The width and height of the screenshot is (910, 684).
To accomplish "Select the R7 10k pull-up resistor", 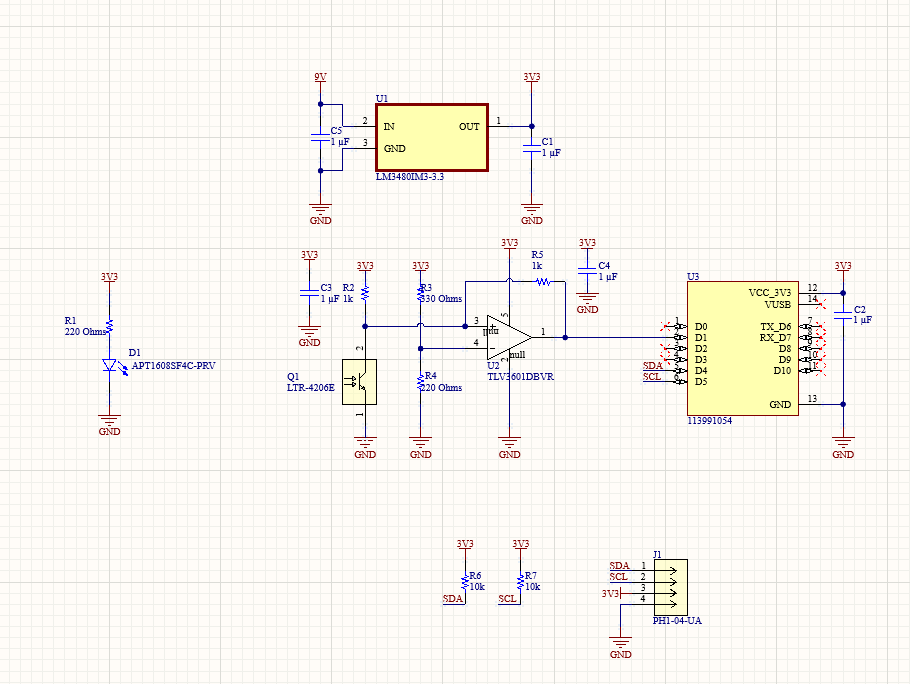I will coord(520,580).
